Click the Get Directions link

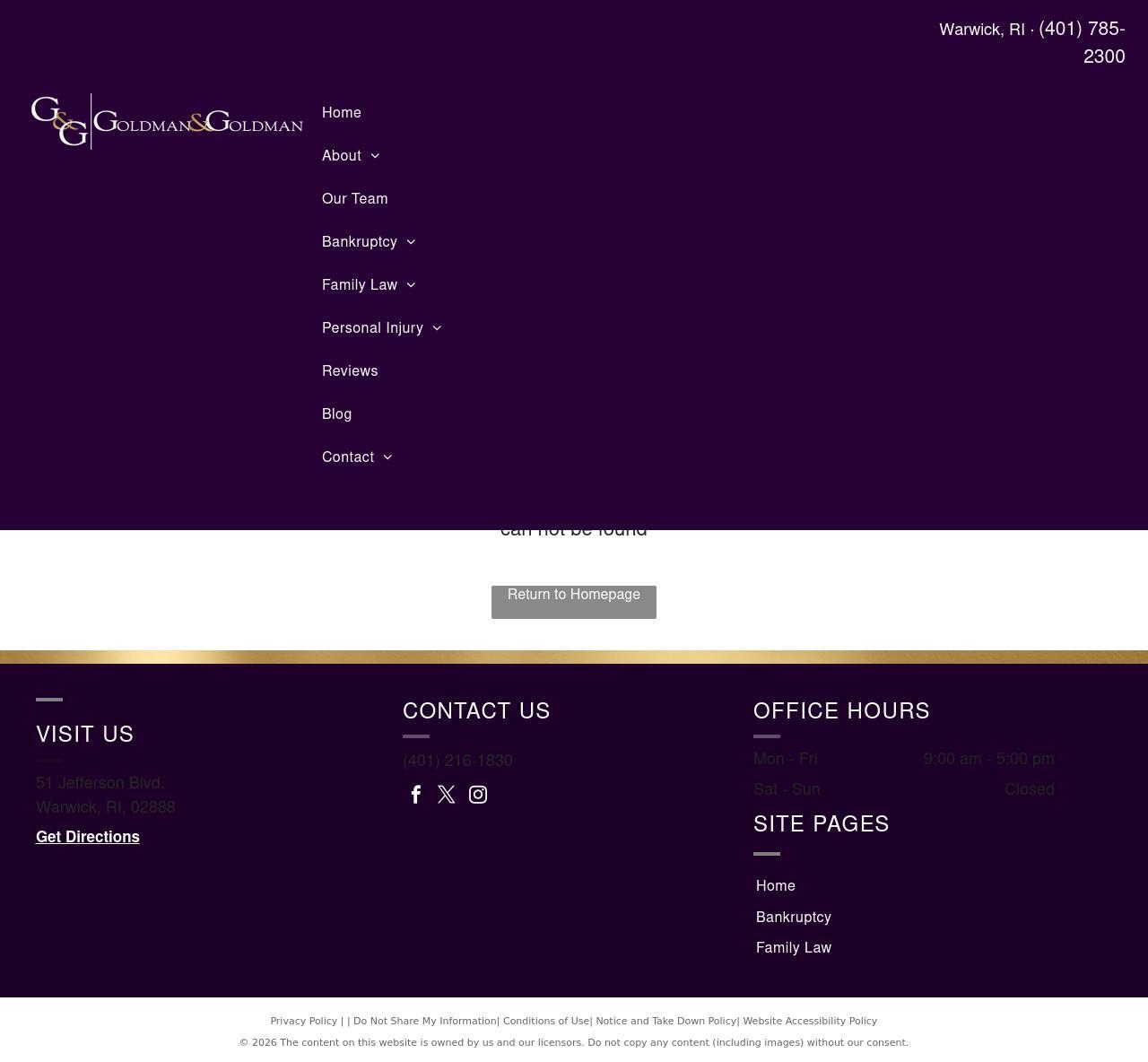(88, 837)
